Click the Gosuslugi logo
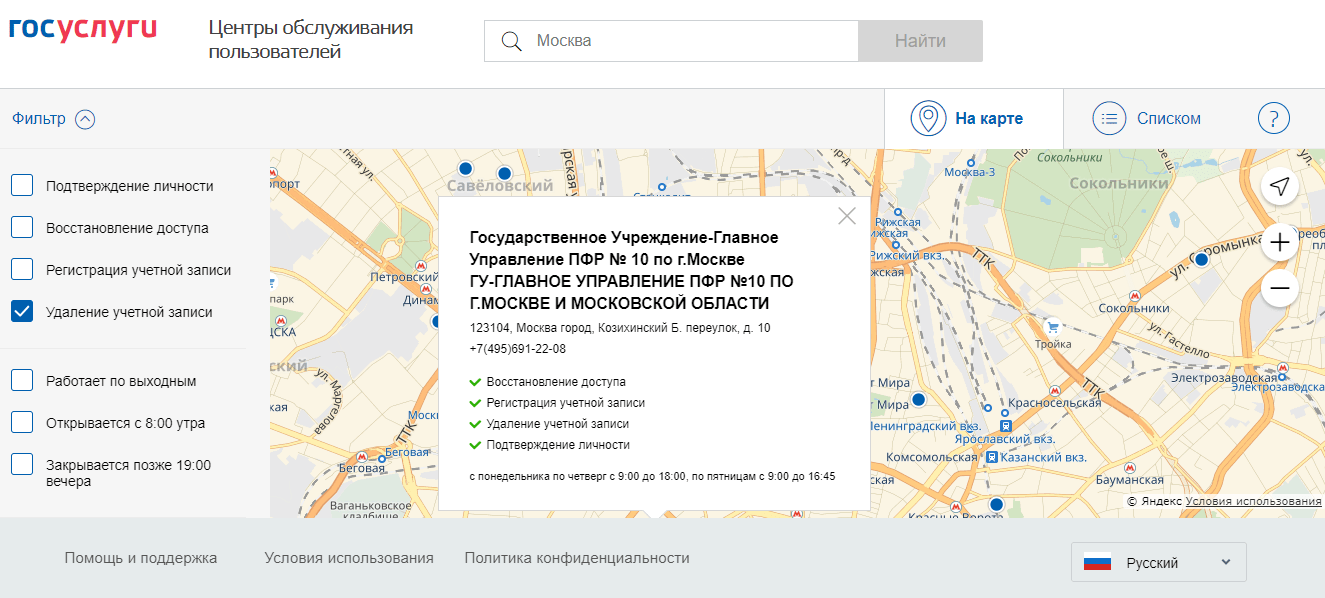The height and width of the screenshot is (598, 1325). (83, 28)
